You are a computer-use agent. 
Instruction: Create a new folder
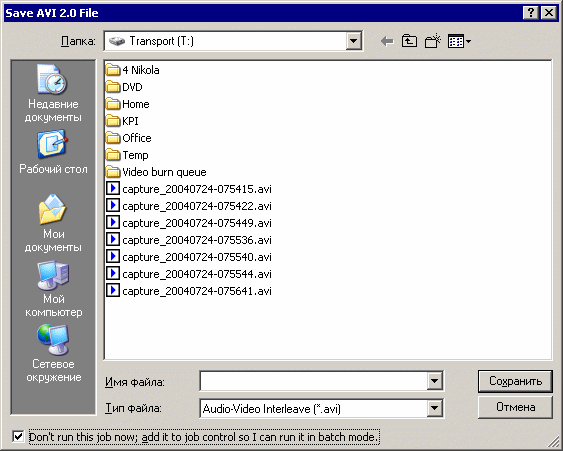point(432,41)
